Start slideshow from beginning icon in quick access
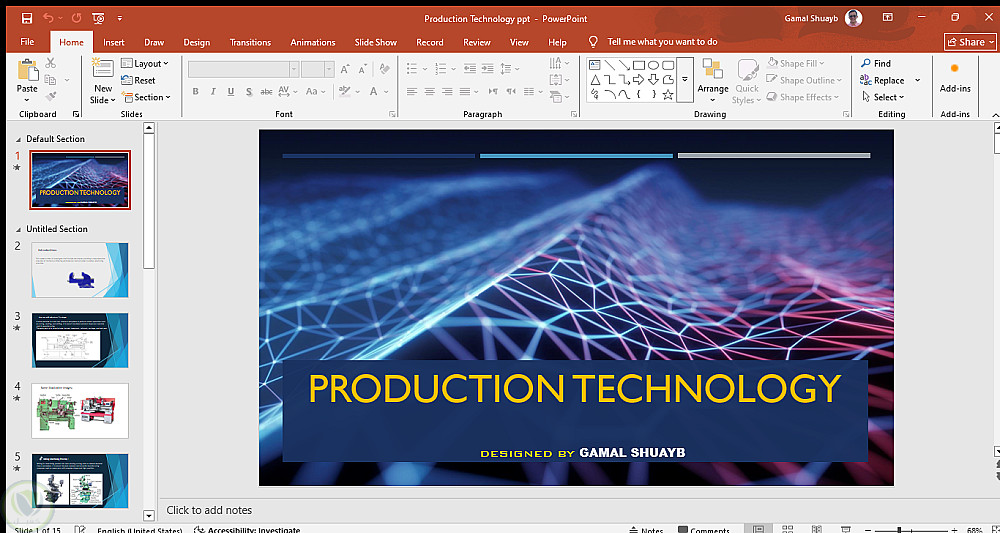Viewport: 1000px width, 533px height. coord(98,18)
